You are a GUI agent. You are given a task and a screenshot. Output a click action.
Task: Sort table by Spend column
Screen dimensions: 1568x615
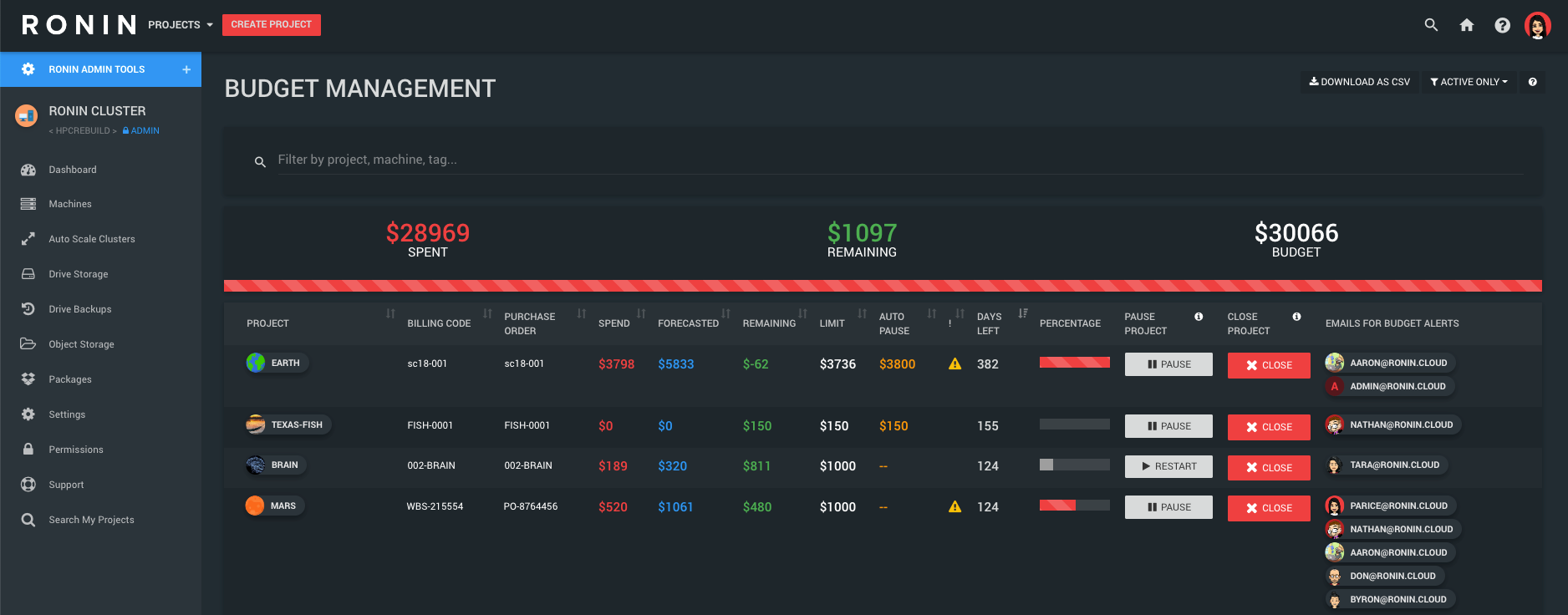tap(641, 314)
